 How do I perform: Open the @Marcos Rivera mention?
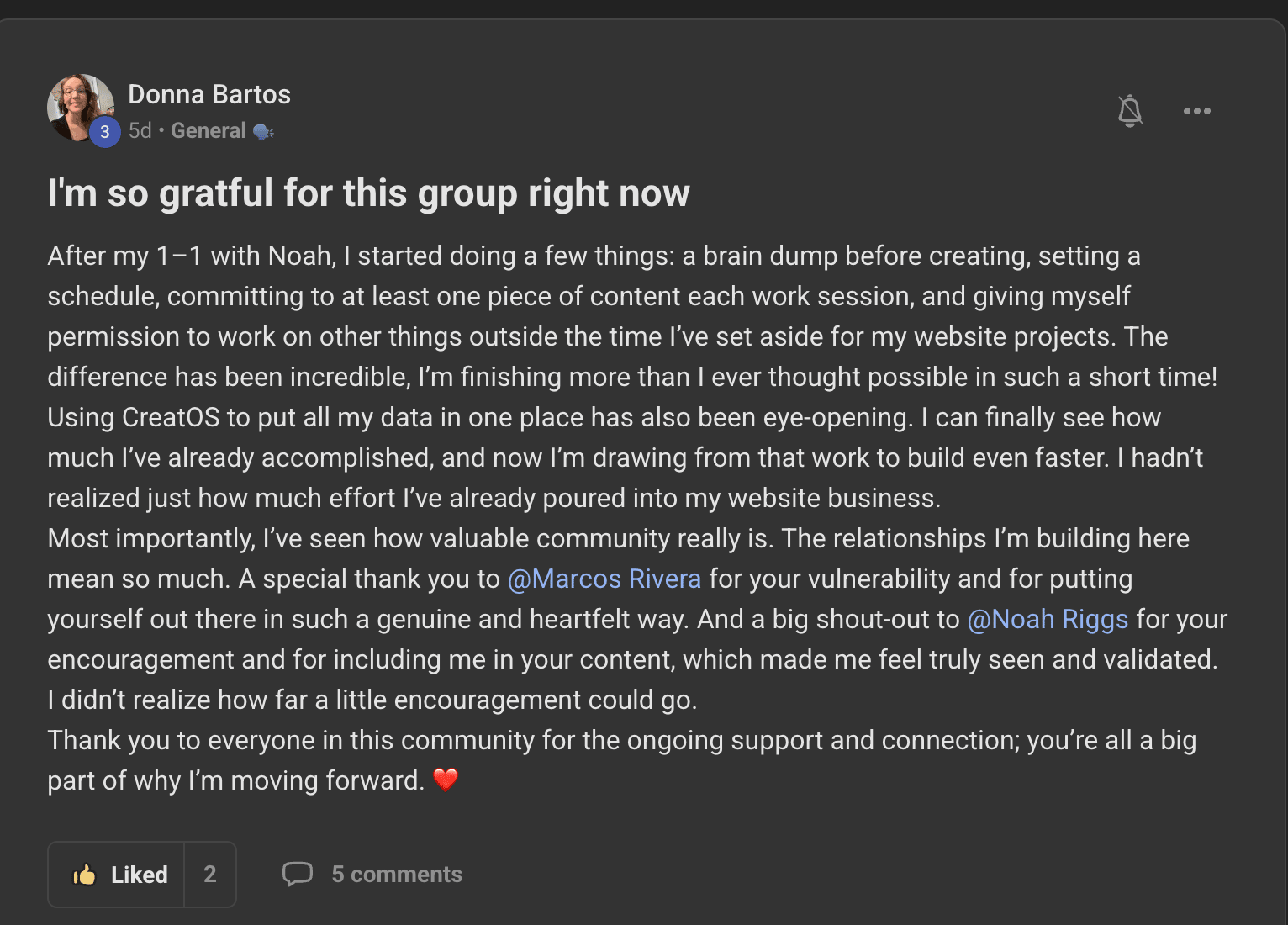coord(604,579)
